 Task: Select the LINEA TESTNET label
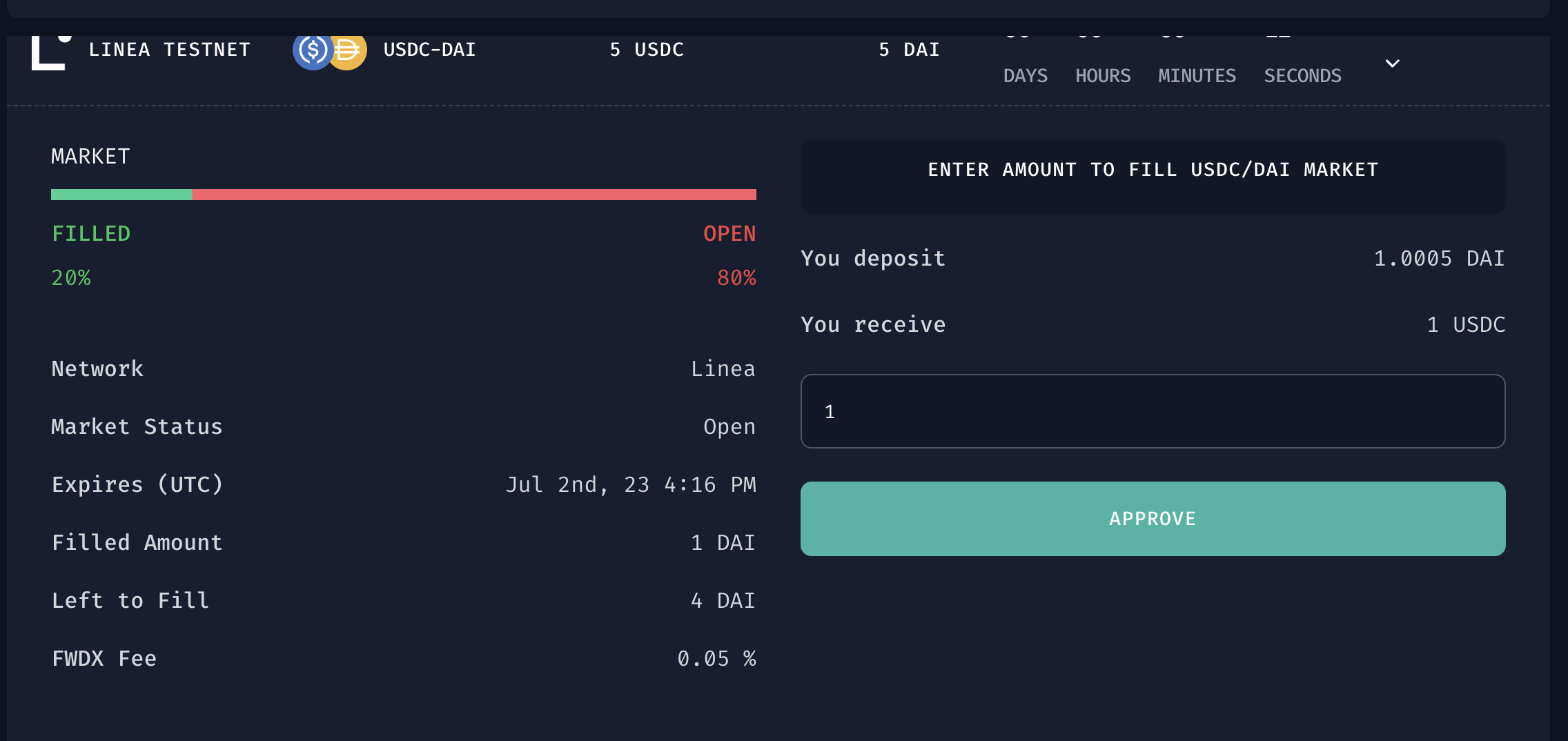coord(170,50)
